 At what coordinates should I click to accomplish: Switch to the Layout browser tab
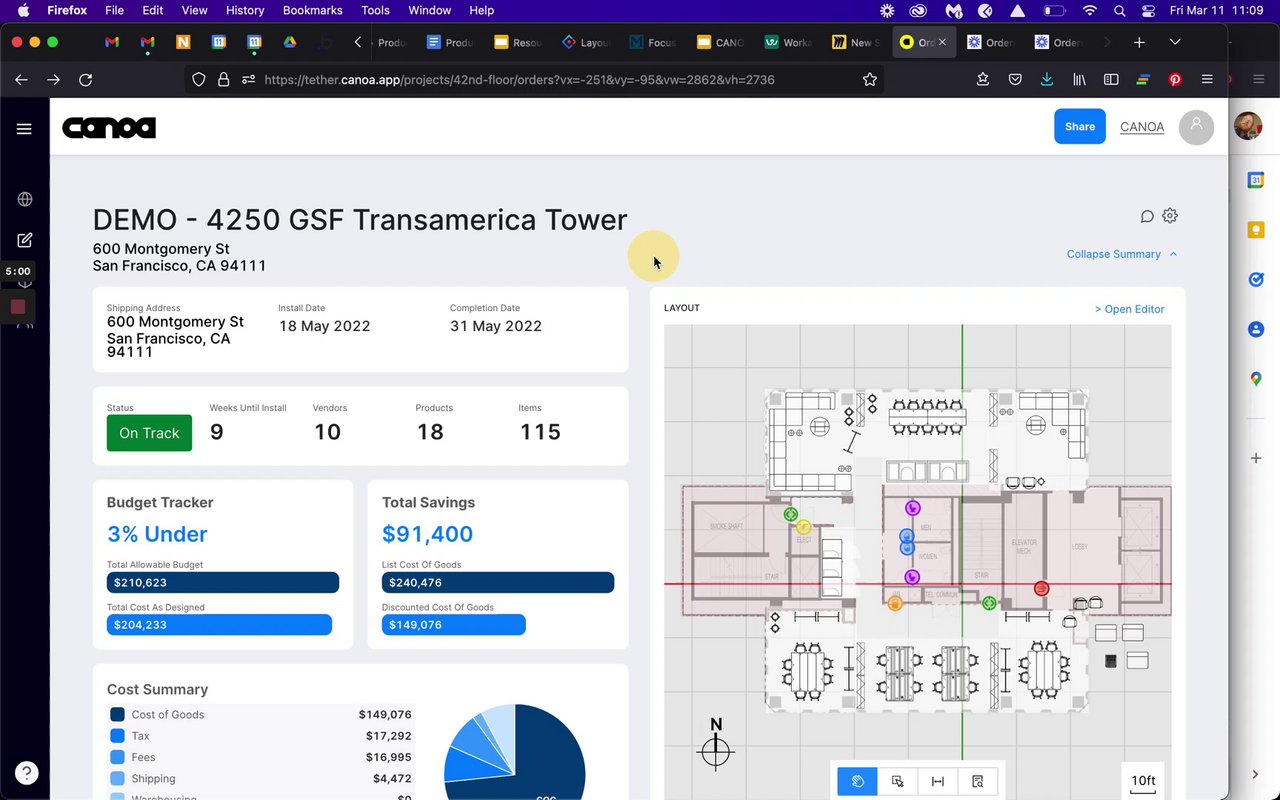[x=586, y=42]
